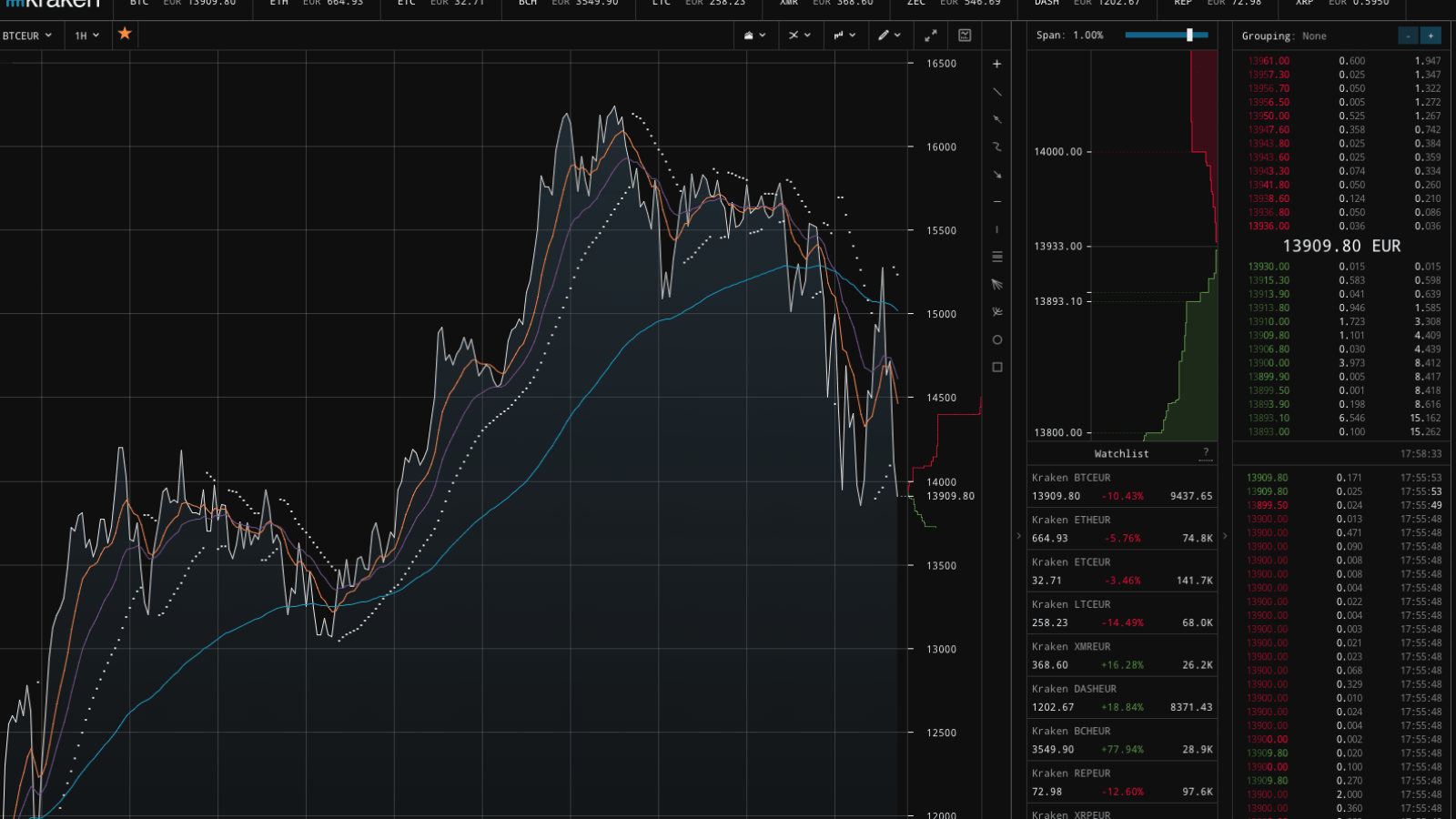Toggle the orange favorite star
This screenshot has width=1456, height=819.
(125, 34)
